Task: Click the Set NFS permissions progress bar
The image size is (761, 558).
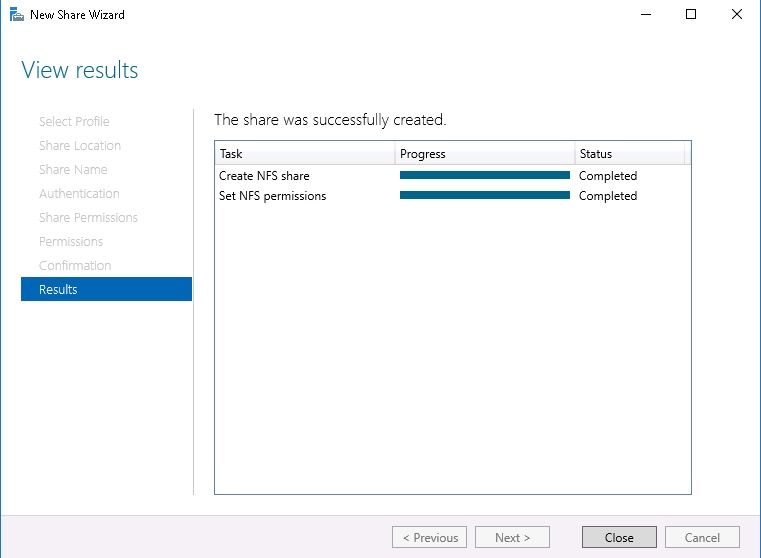Action: pyautogui.click(x=485, y=195)
